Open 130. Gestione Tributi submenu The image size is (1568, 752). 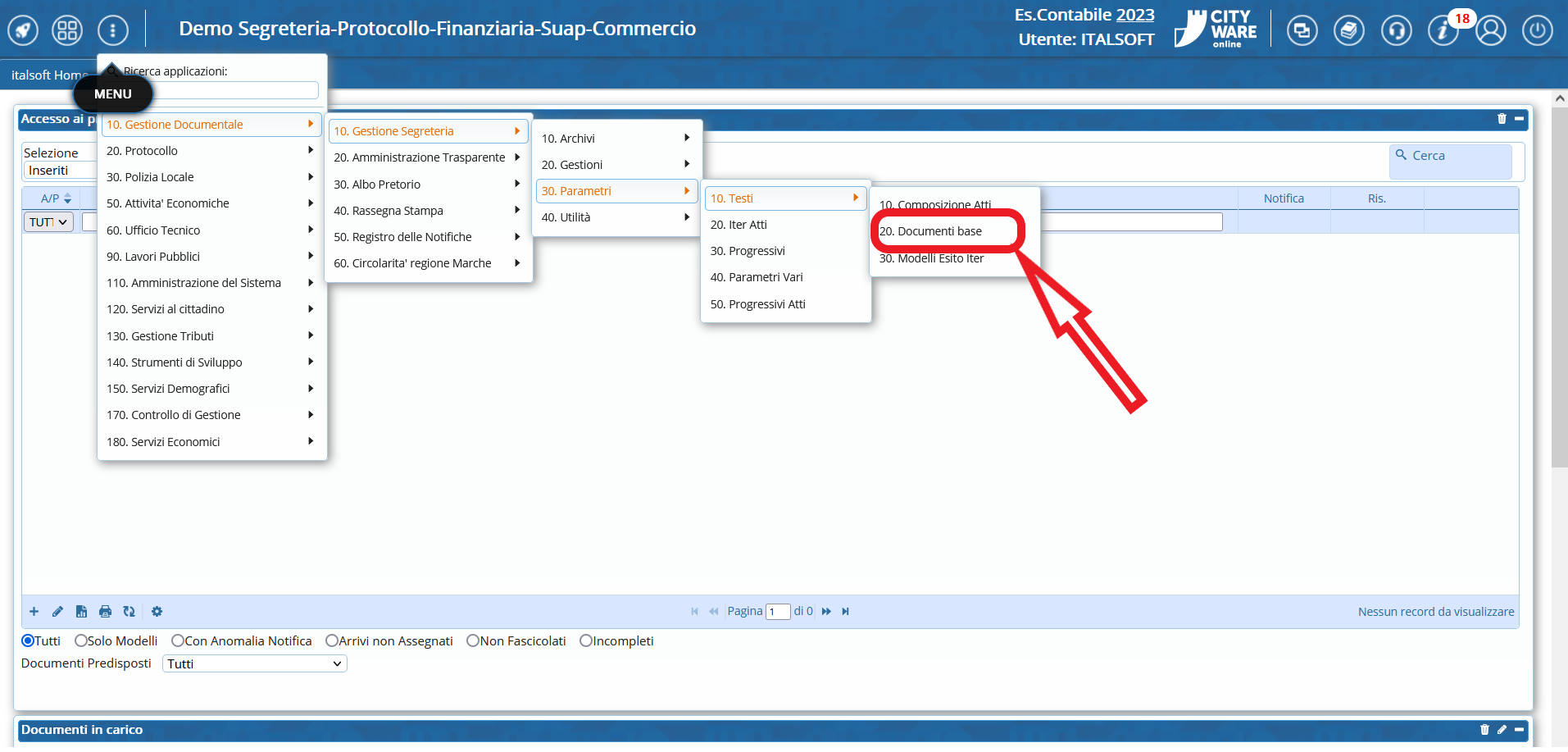[x=211, y=336]
